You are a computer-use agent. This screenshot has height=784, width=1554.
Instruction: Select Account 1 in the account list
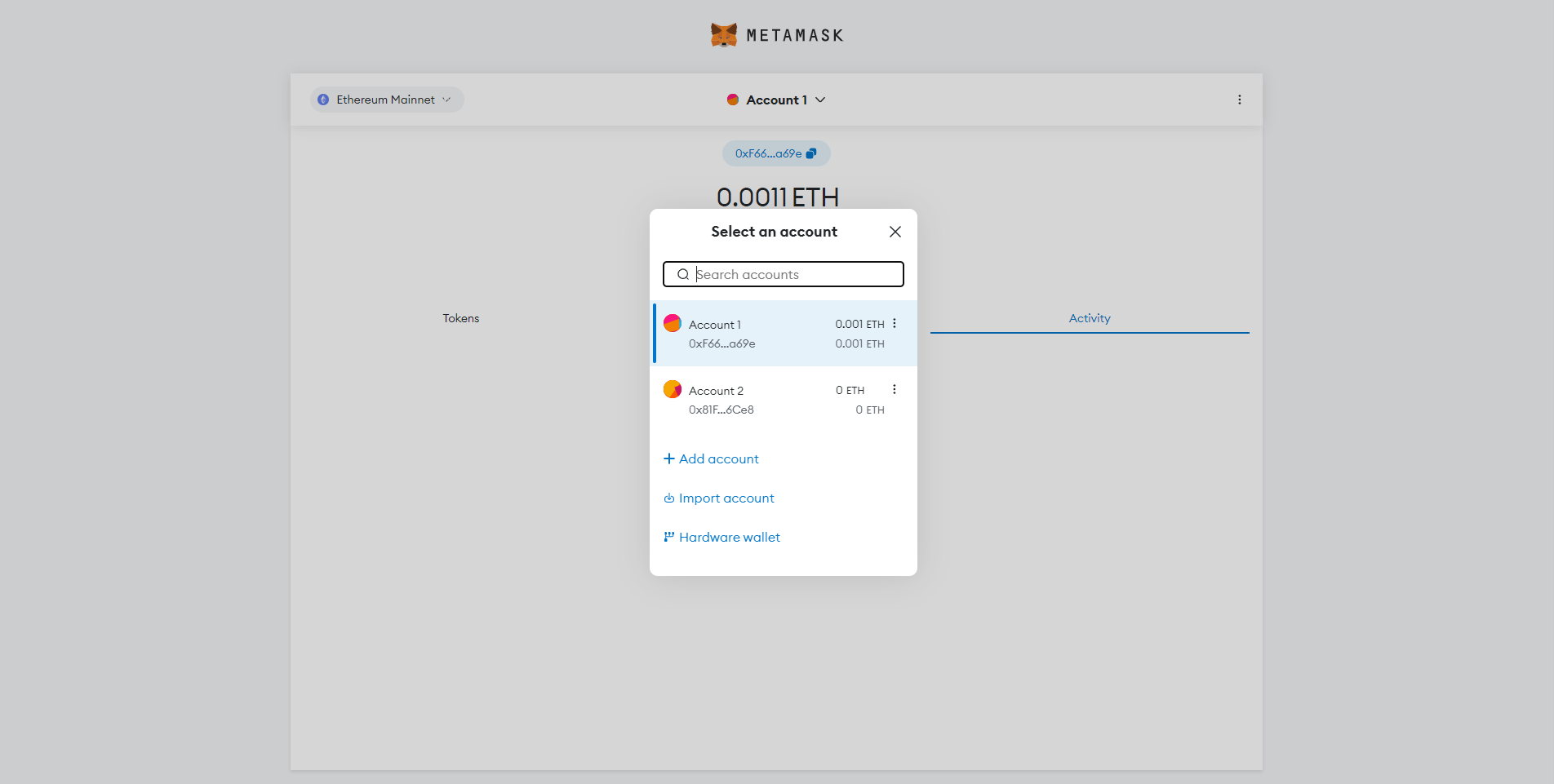point(784,334)
